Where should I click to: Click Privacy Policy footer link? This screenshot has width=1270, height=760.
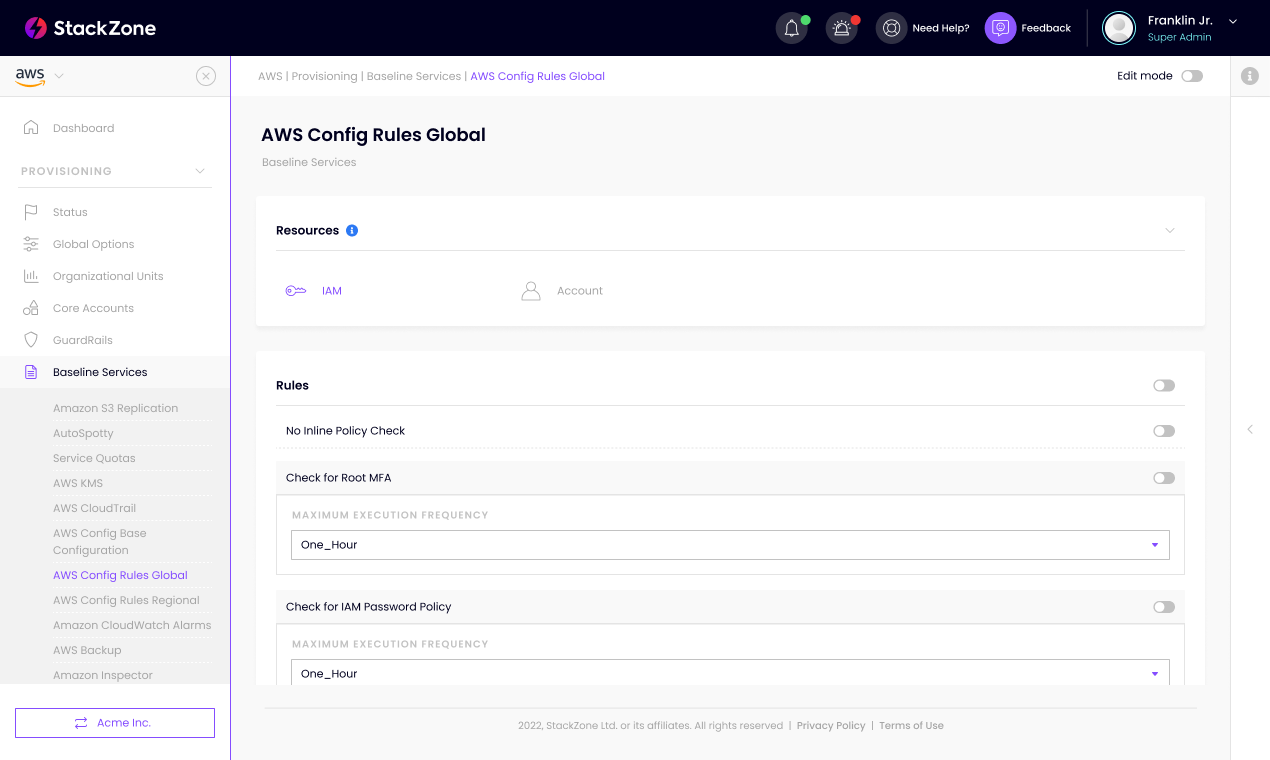tap(831, 726)
